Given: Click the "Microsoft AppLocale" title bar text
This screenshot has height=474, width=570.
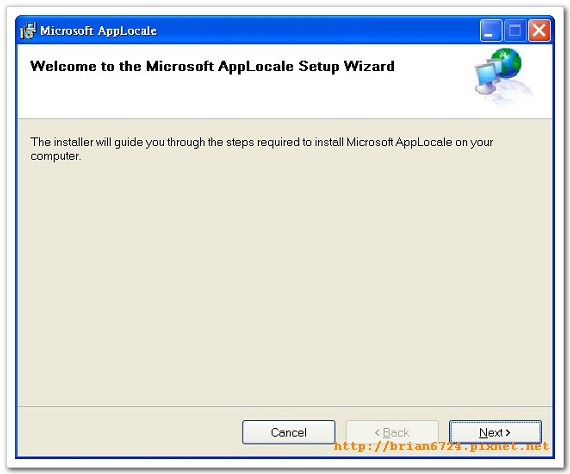Looking at the screenshot, I should click(98, 31).
